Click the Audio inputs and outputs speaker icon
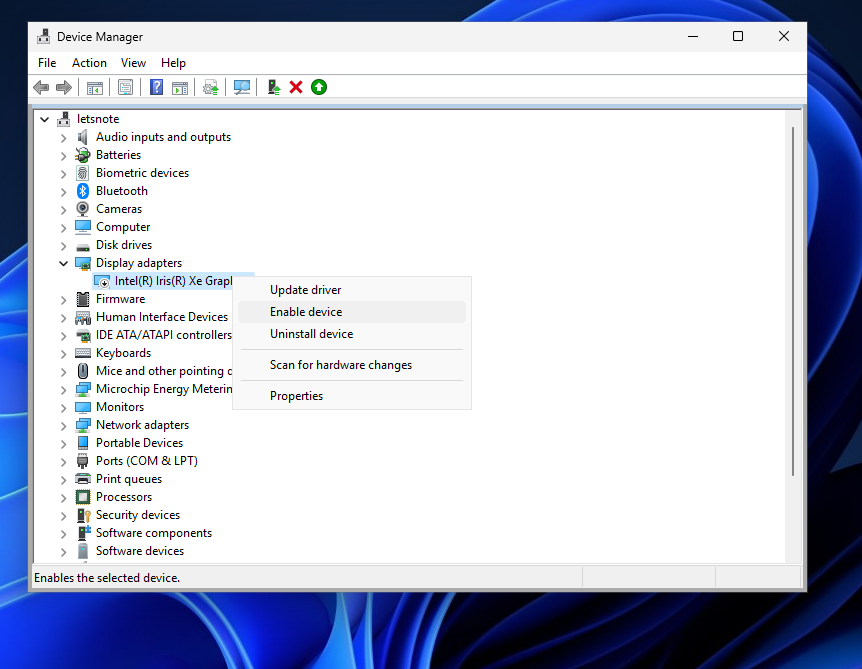The height and width of the screenshot is (669, 862). (x=82, y=137)
